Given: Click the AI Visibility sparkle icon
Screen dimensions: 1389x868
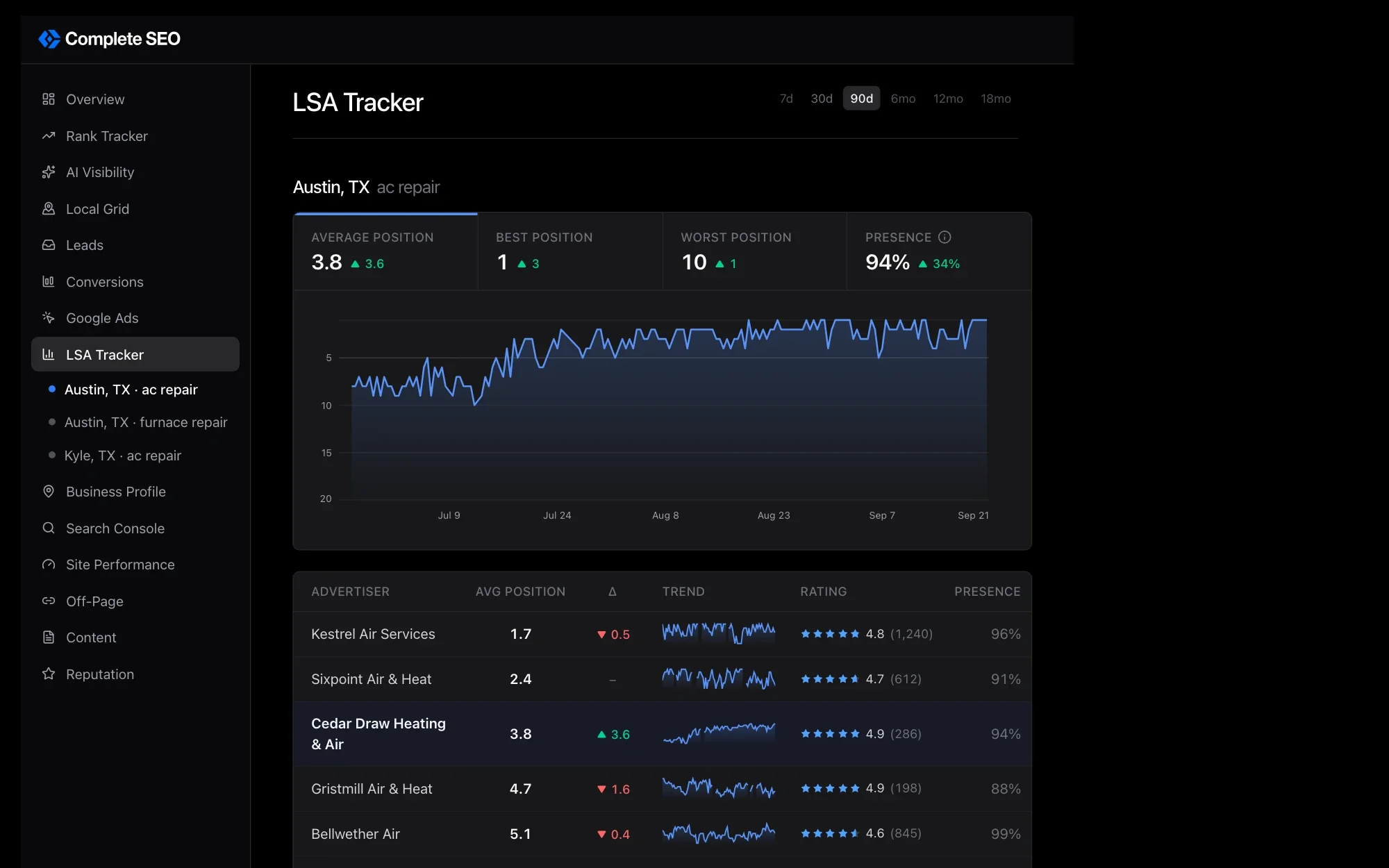Looking at the screenshot, I should point(49,172).
